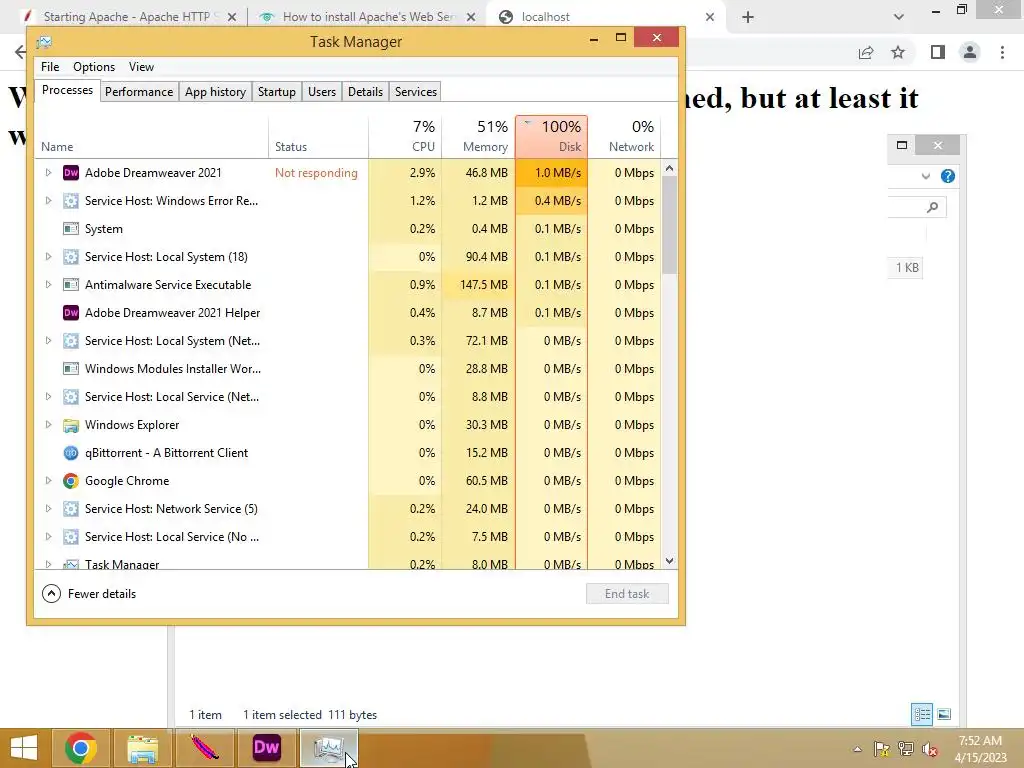Click the Service Host: Local System (18) icon

coord(71,257)
